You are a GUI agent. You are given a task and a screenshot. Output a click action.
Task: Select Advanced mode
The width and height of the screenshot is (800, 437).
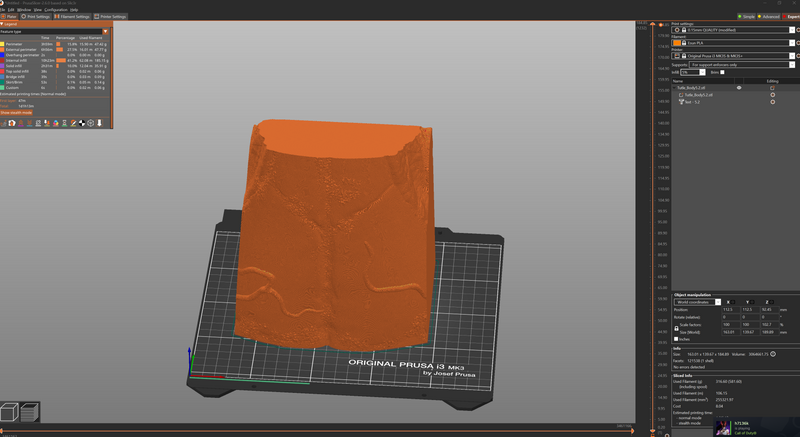[768, 16]
